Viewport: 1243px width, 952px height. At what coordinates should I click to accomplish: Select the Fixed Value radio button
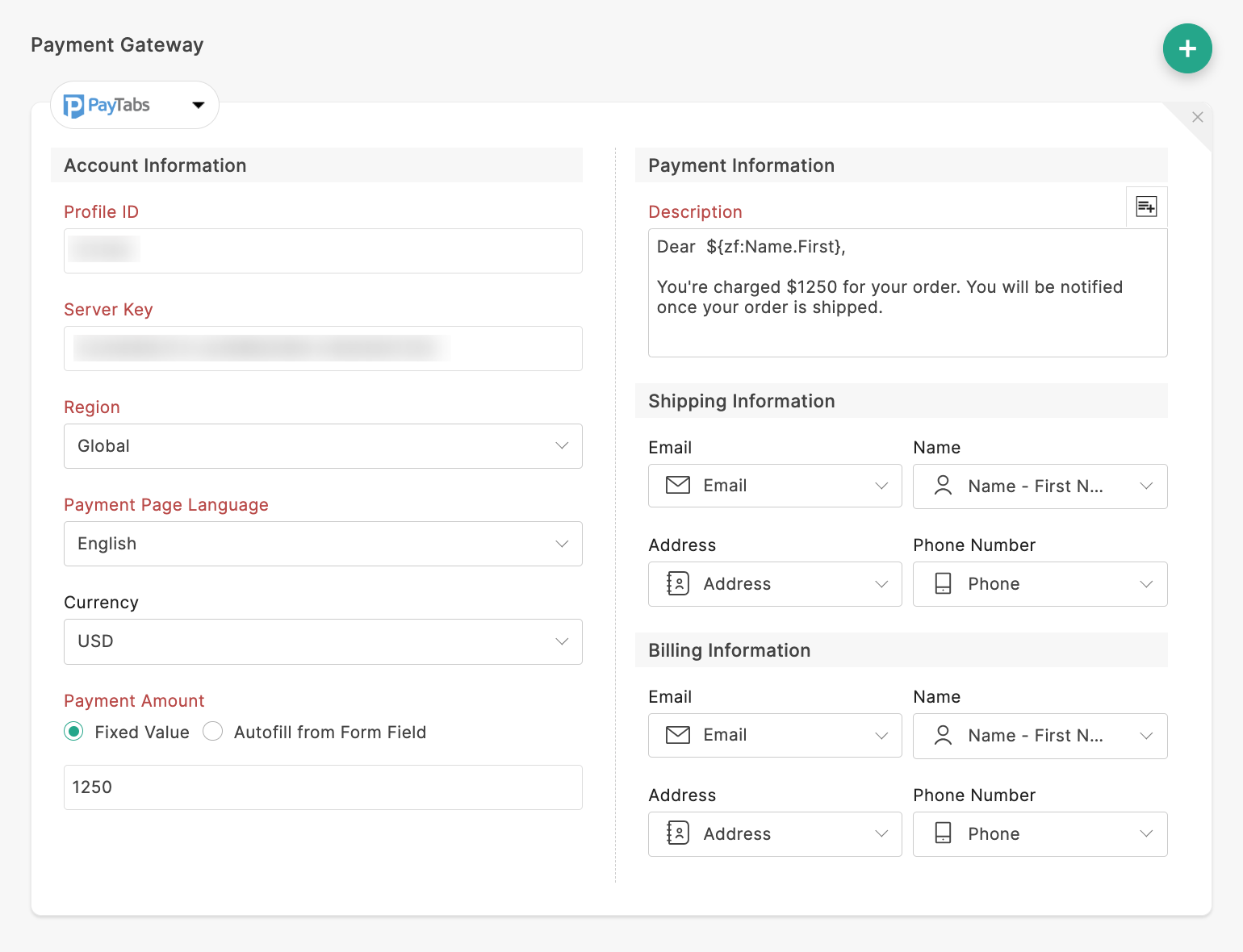(x=74, y=732)
